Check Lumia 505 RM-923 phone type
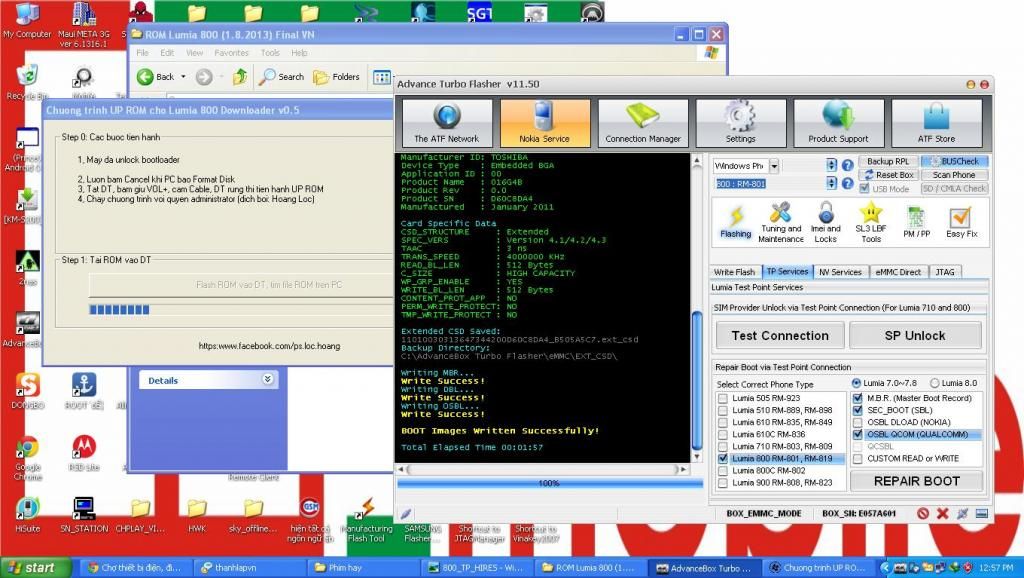This screenshot has width=1024, height=578. 722,398
